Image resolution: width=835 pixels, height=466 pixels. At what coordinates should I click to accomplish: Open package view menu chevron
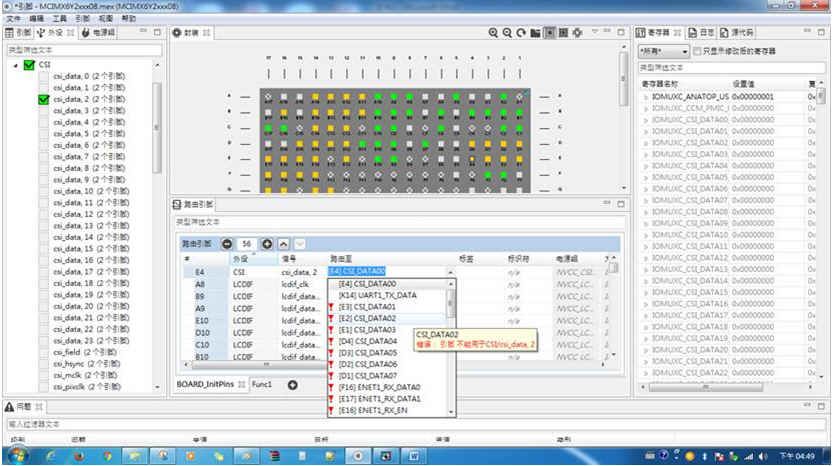pyautogui.click(x=595, y=32)
